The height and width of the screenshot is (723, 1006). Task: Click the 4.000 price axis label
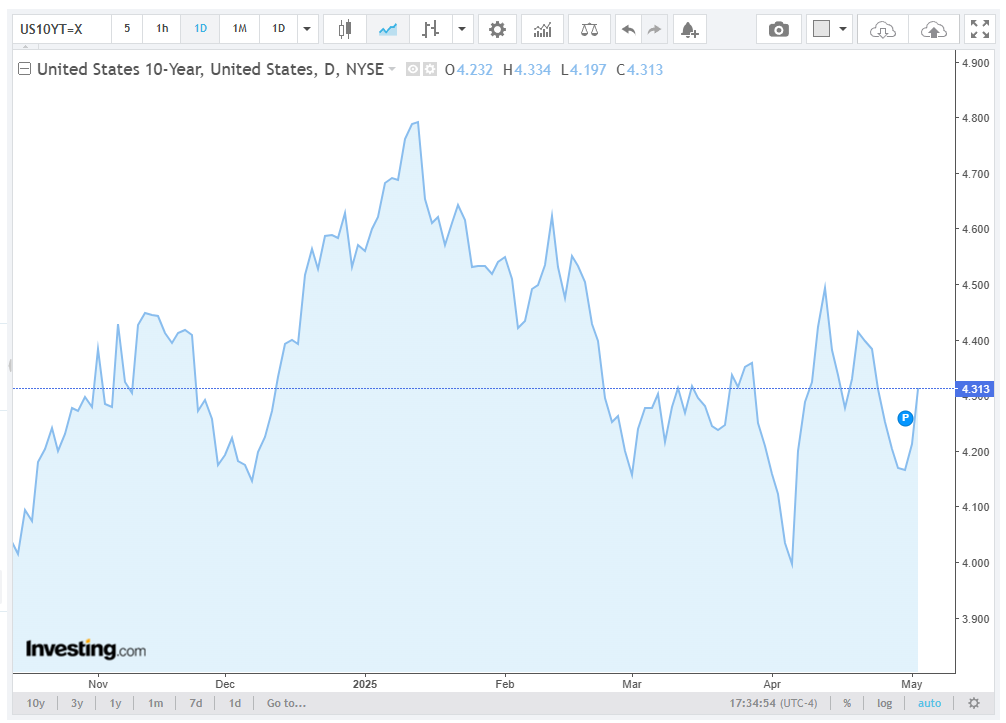pyautogui.click(x=975, y=563)
